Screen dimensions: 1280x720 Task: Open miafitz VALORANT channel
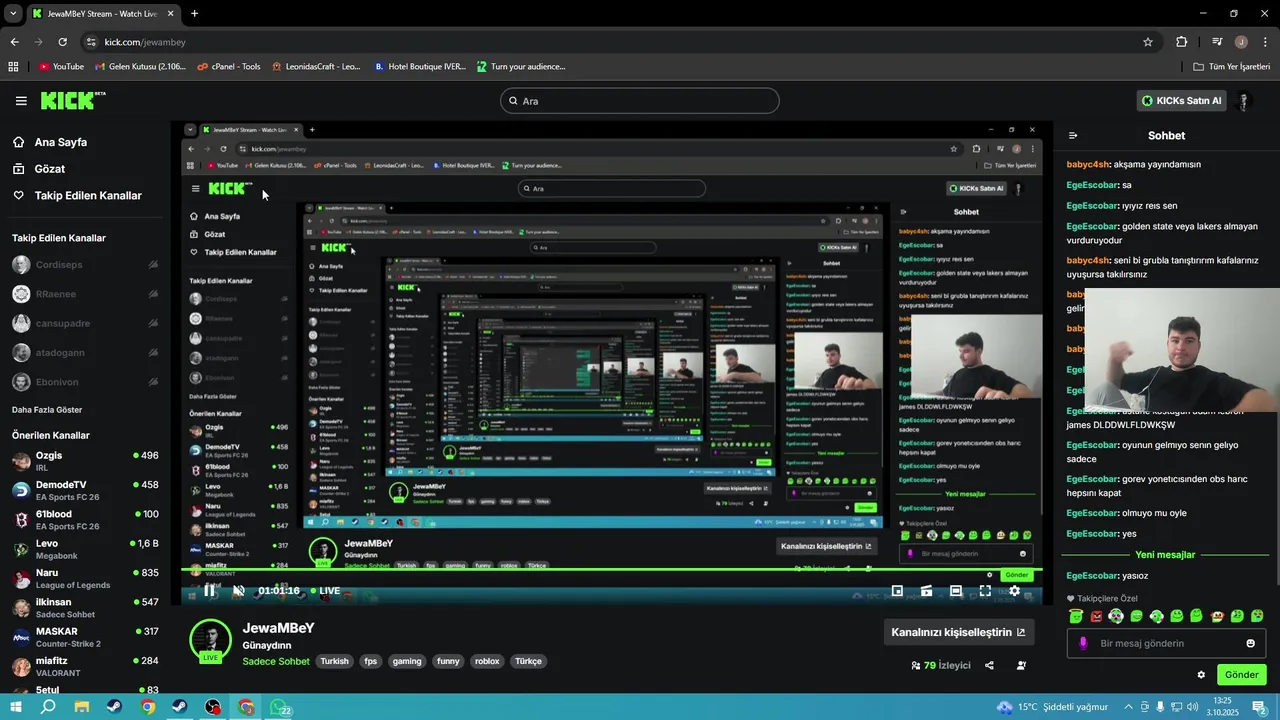click(85, 666)
